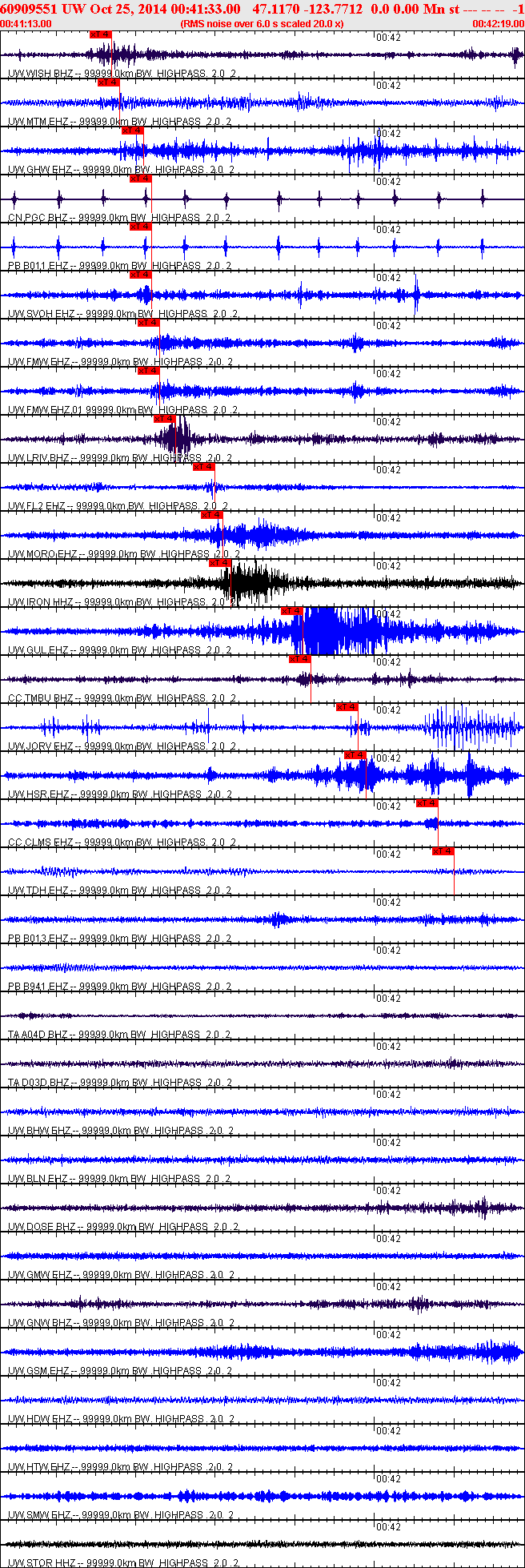
Task: Click the pick marker on UW.JORV trace
Action: (347, 707)
